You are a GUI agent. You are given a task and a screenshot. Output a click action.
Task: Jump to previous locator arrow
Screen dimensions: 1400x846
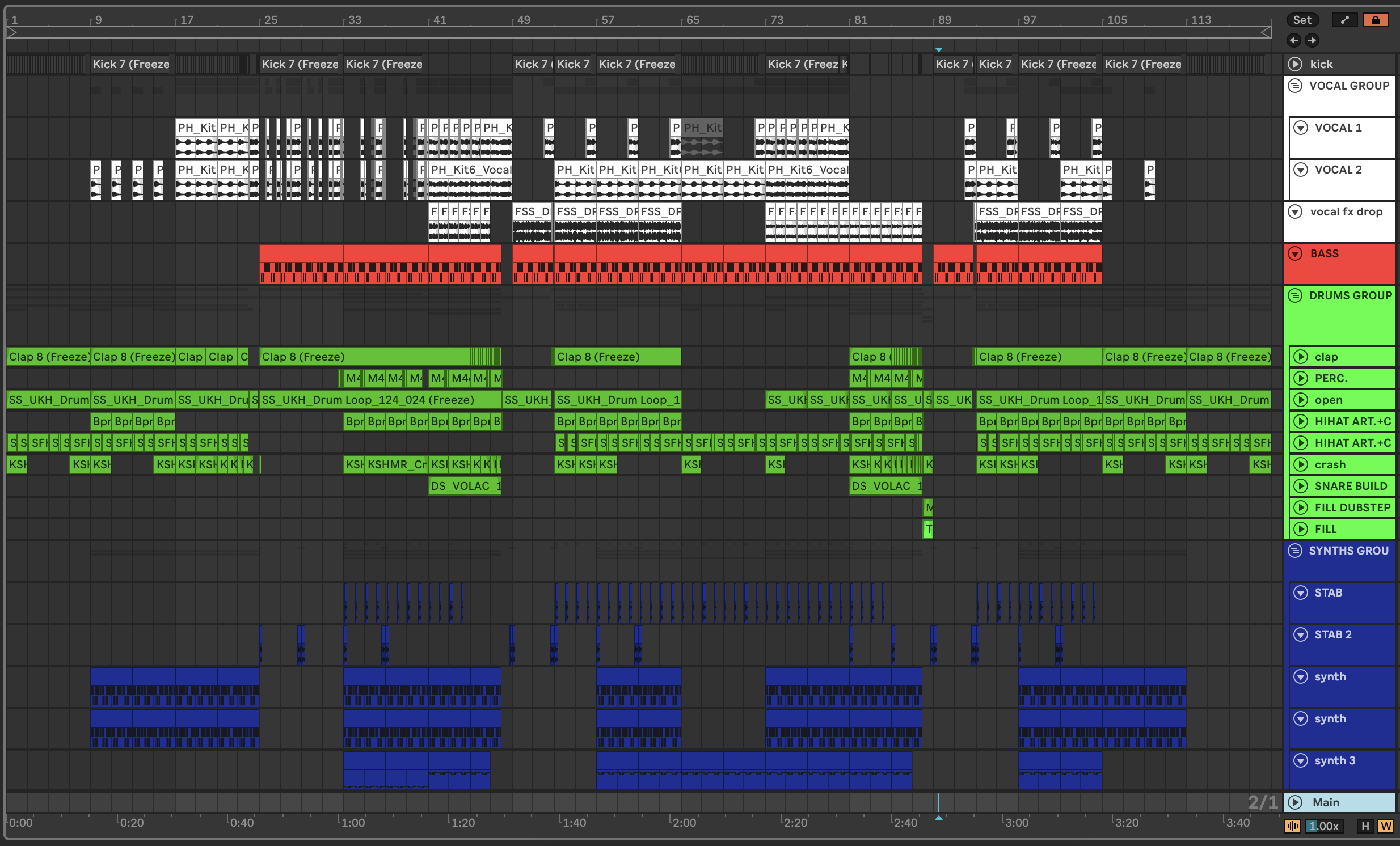coord(1294,40)
